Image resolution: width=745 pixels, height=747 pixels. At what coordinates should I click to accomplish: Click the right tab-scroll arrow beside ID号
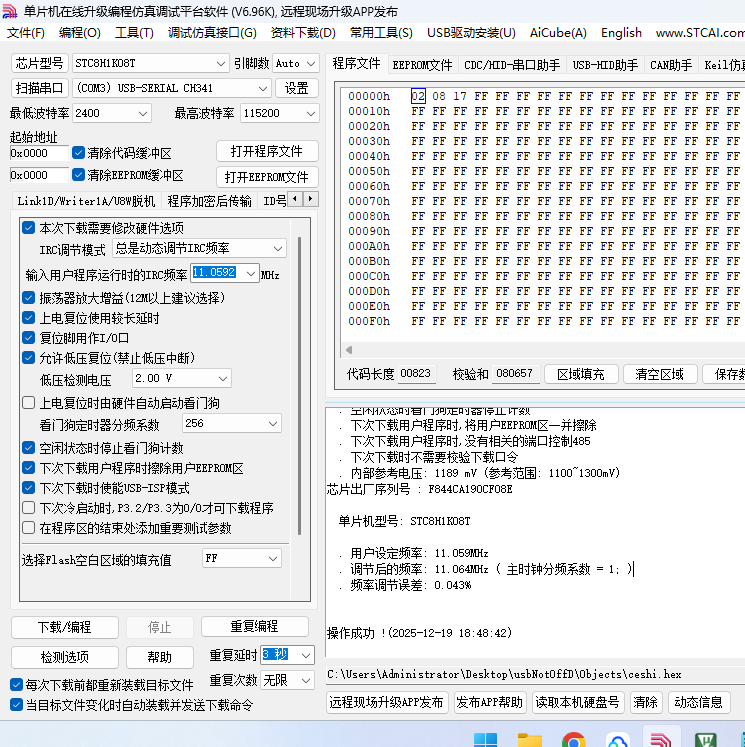click(311, 199)
